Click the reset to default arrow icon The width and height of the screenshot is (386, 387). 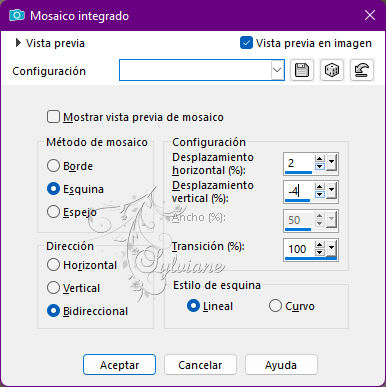[362, 70]
